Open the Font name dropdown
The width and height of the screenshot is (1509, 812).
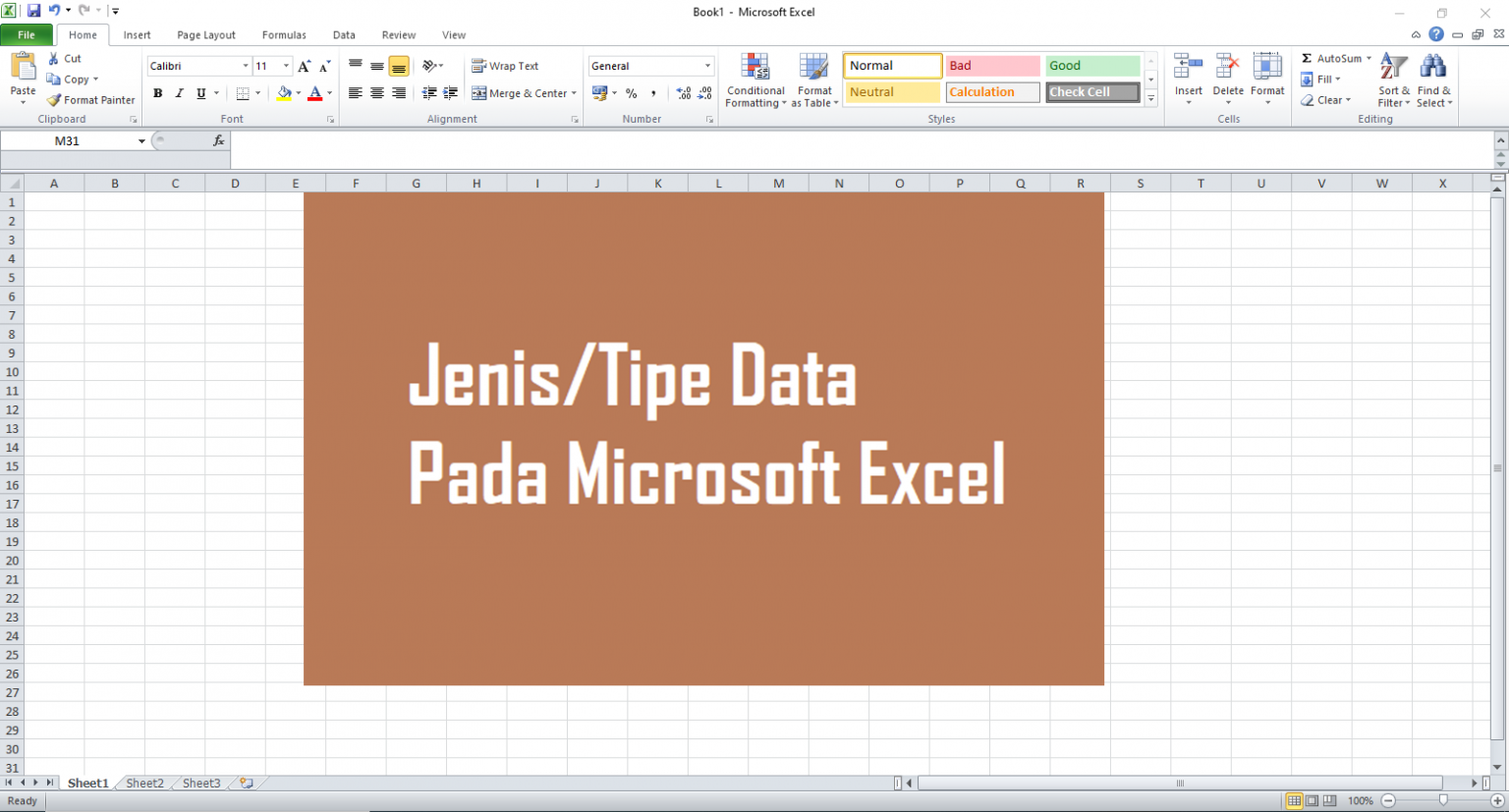pos(245,66)
